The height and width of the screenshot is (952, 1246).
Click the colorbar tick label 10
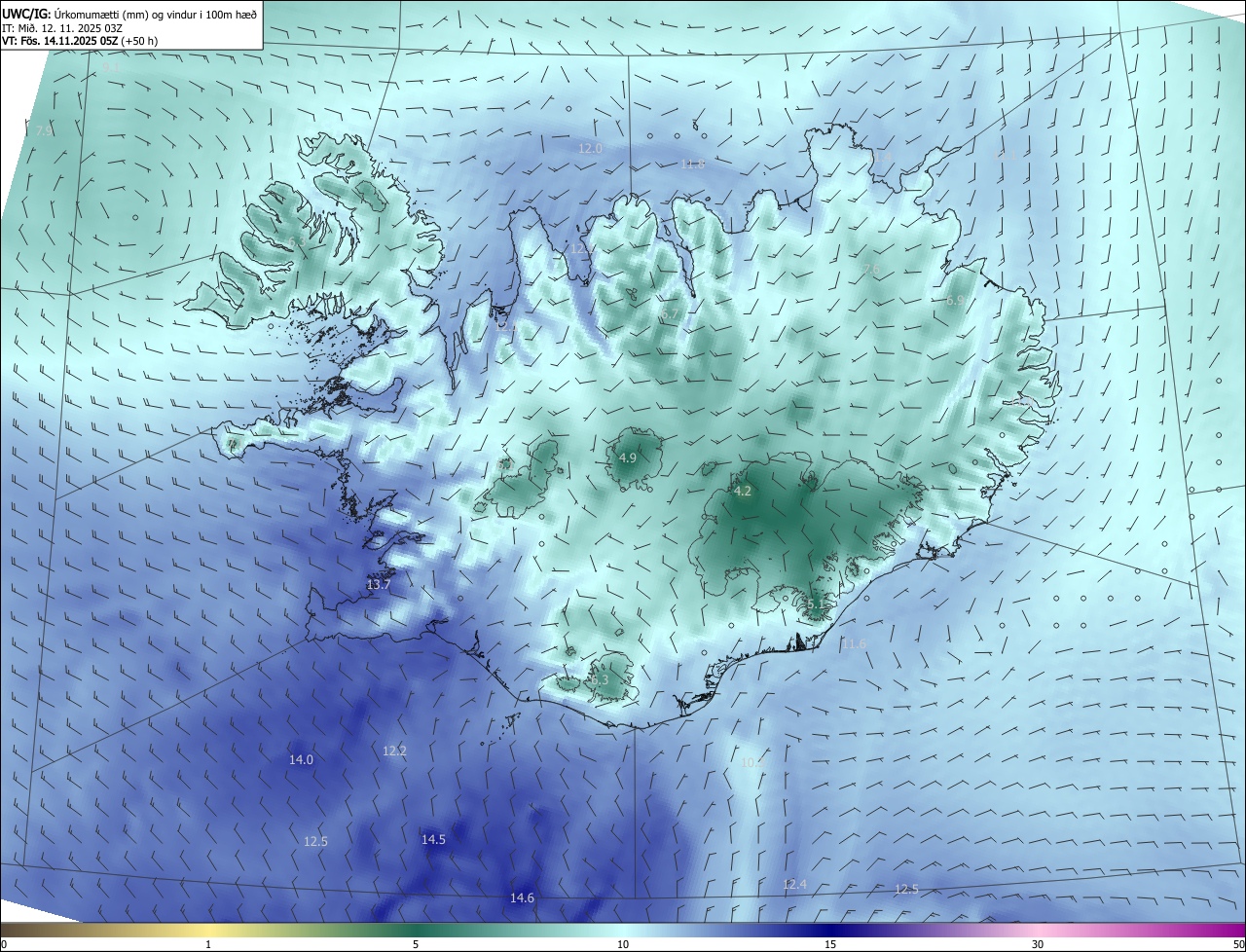[x=623, y=944]
